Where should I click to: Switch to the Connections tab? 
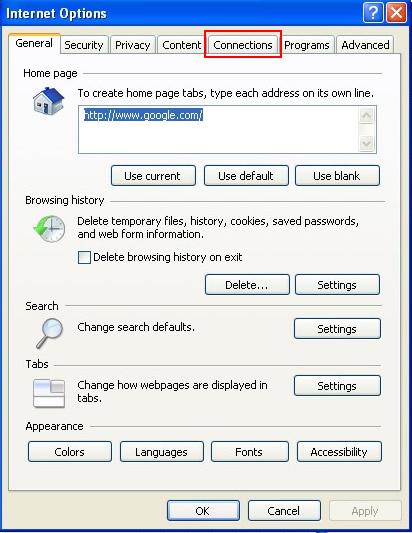tap(243, 45)
